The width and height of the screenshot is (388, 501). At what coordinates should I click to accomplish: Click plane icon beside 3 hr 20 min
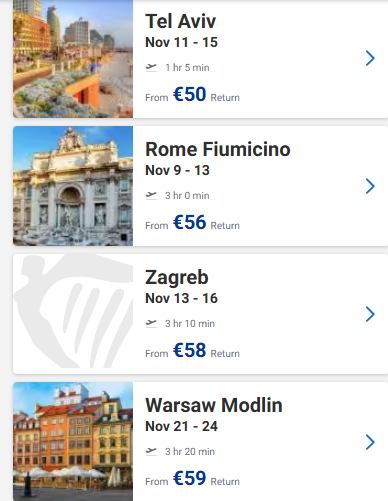[151, 451]
